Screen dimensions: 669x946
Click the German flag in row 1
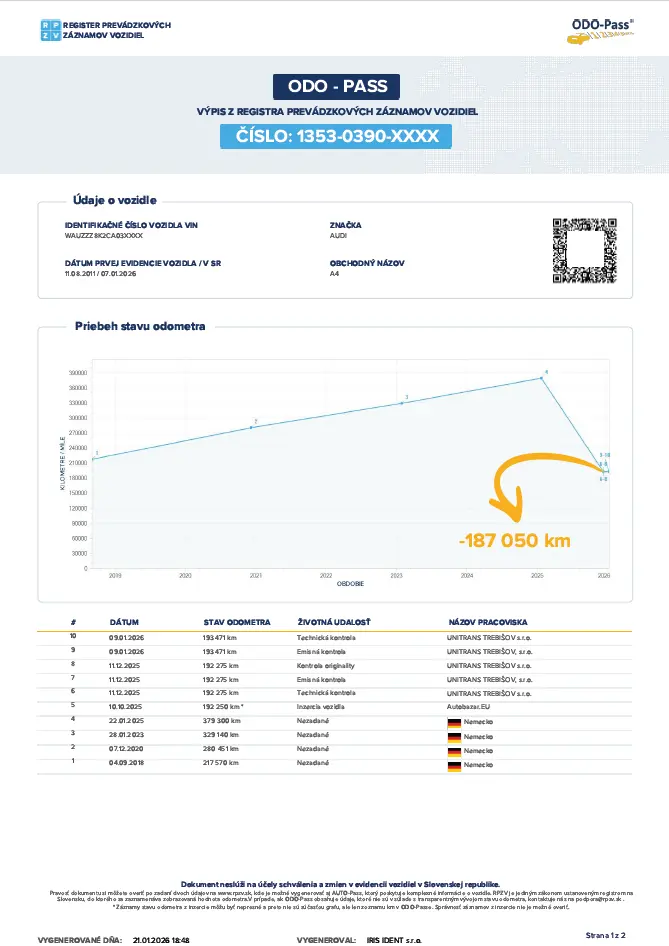coord(453,765)
